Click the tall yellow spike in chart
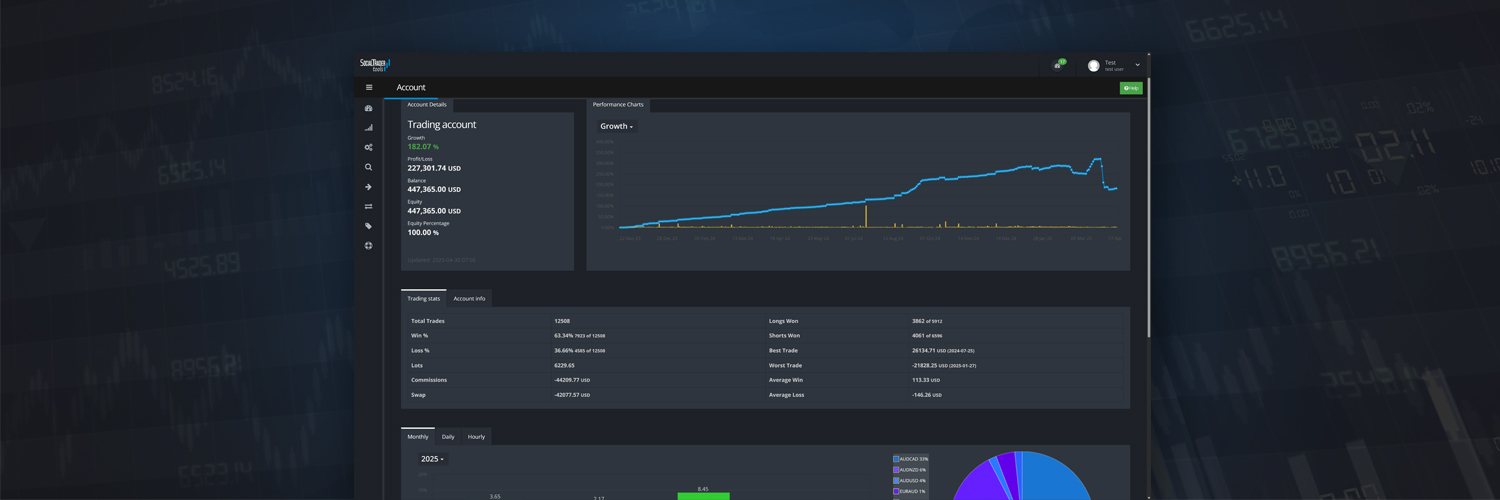 pos(866,216)
